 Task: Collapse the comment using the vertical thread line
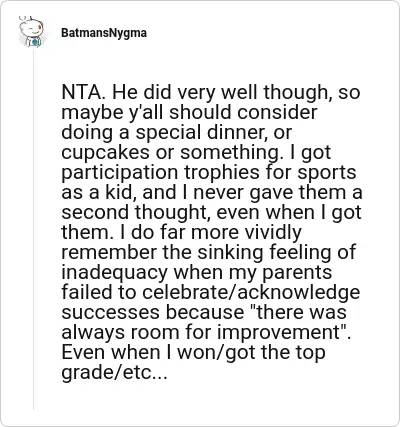coord(33,230)
